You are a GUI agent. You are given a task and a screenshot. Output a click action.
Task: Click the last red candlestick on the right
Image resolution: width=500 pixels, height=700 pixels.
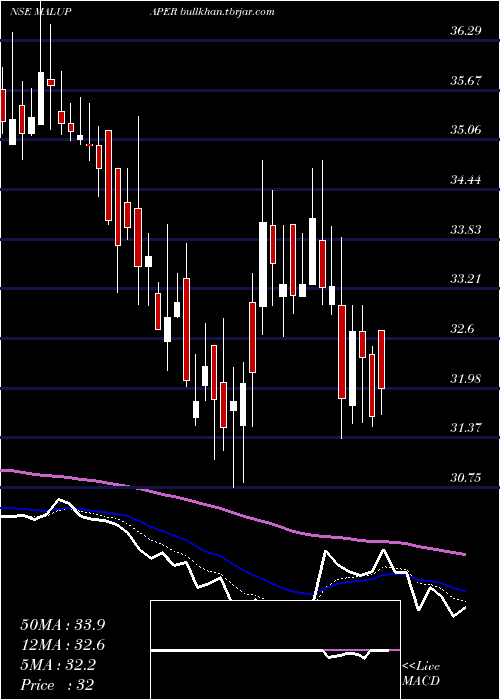click(382, 359)
